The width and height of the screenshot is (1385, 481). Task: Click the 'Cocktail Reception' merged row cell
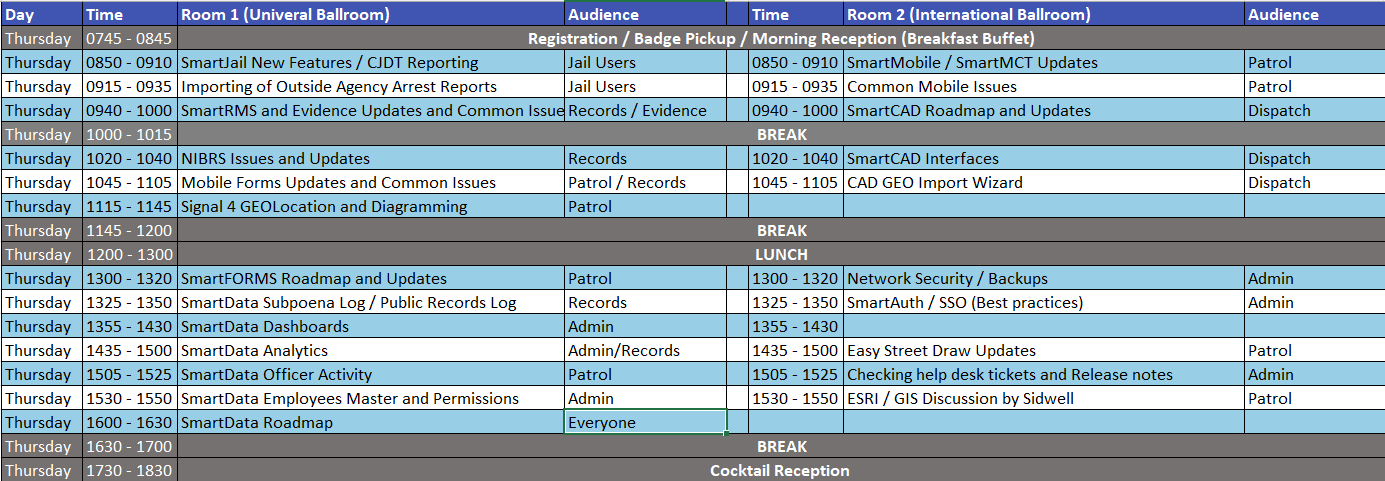click(x=780, y=471)
